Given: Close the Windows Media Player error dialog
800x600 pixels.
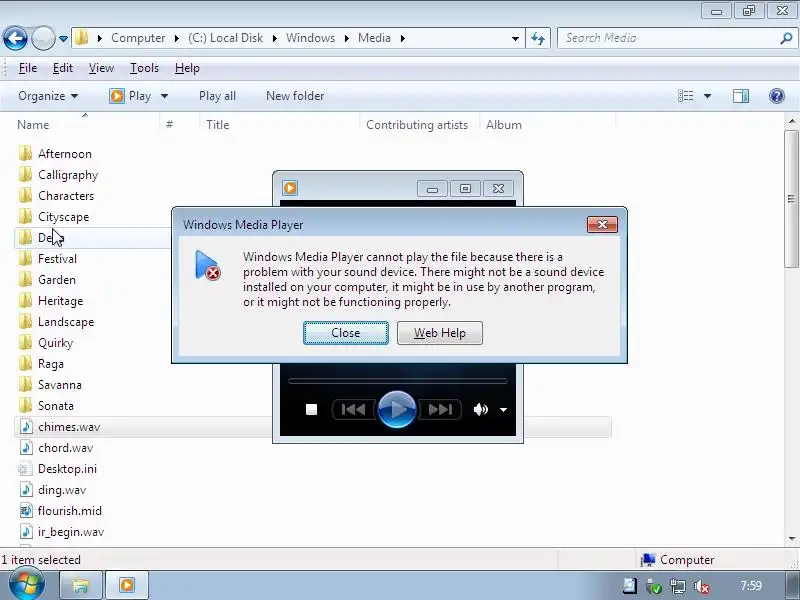Looking at the screenshot, I should tap(602, 224).
